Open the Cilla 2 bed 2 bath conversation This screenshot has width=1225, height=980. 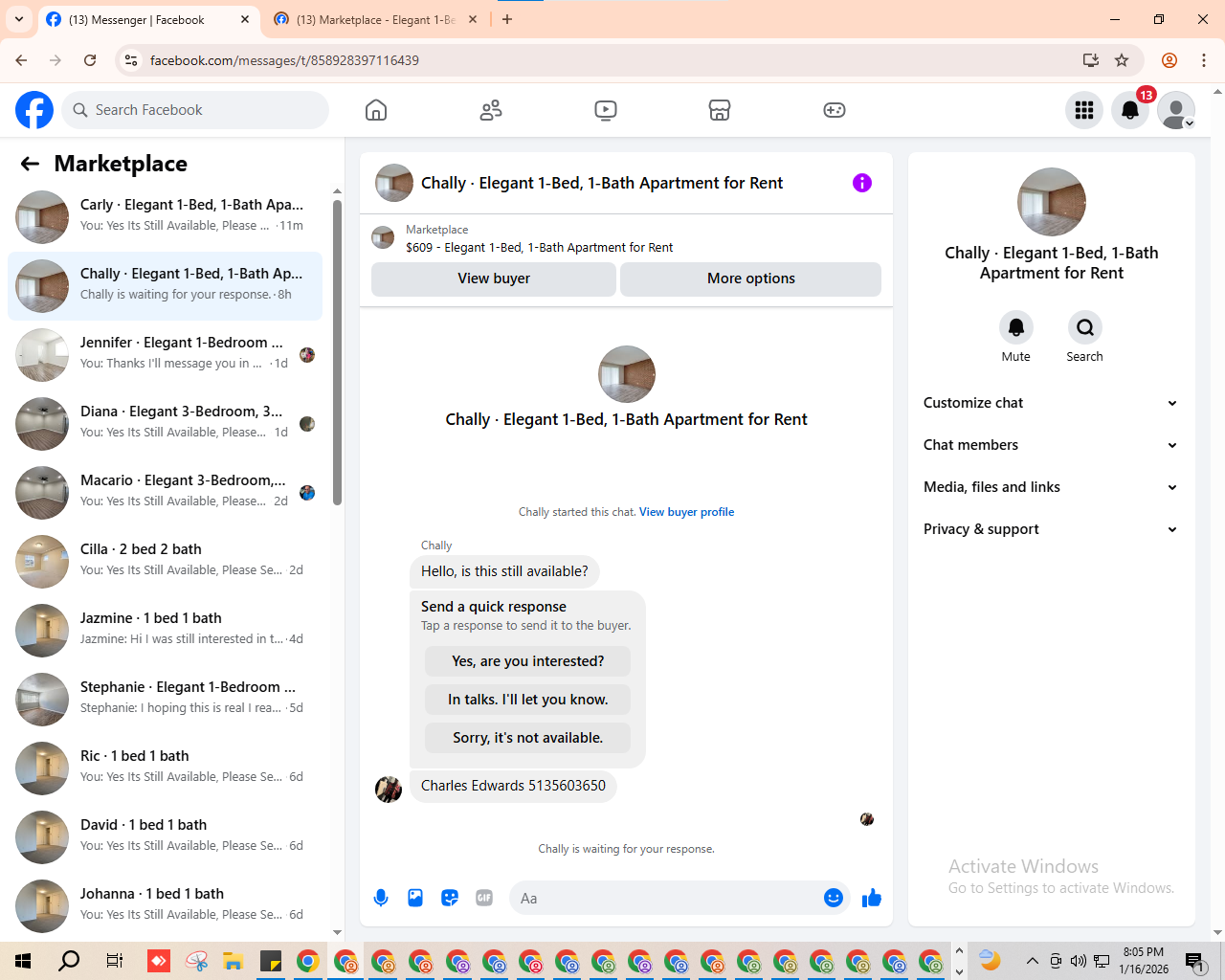(x=165, y=562)
